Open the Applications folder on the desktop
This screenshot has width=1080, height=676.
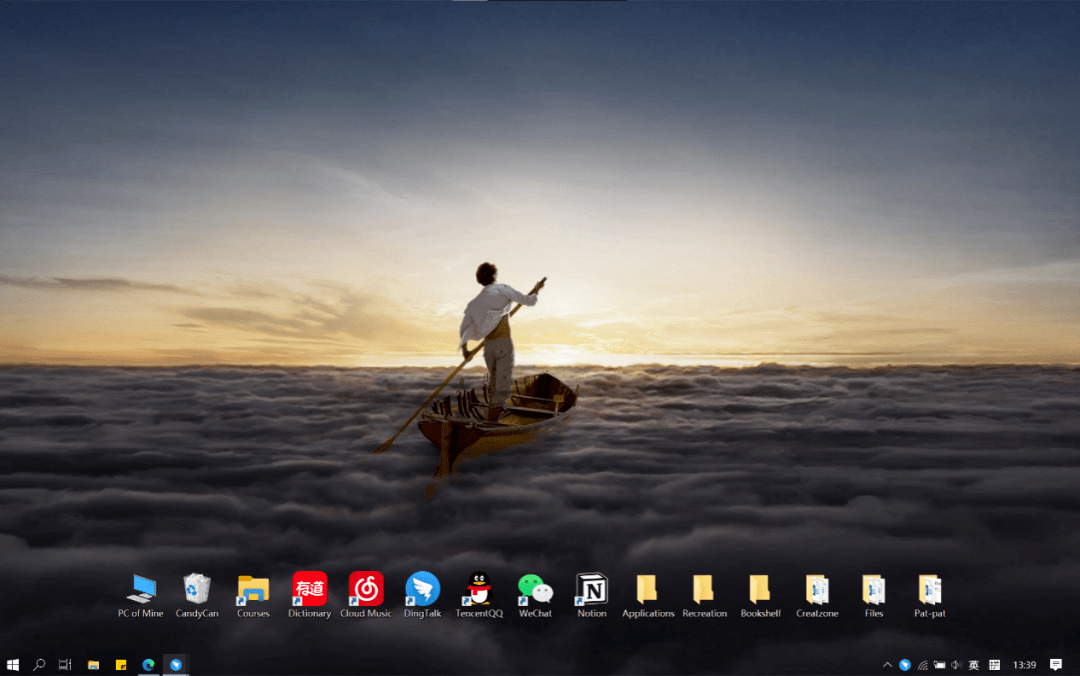[648, 589]
